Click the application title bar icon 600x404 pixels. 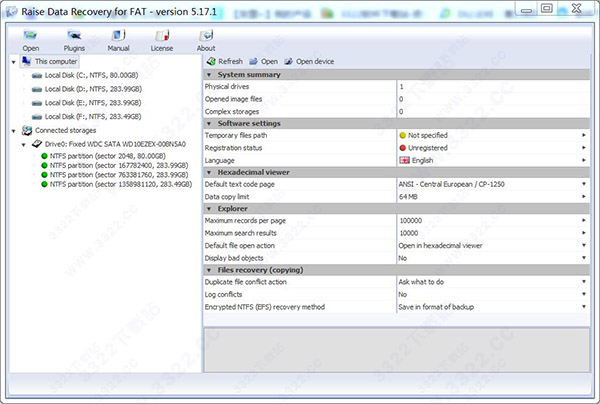[11, 11]
